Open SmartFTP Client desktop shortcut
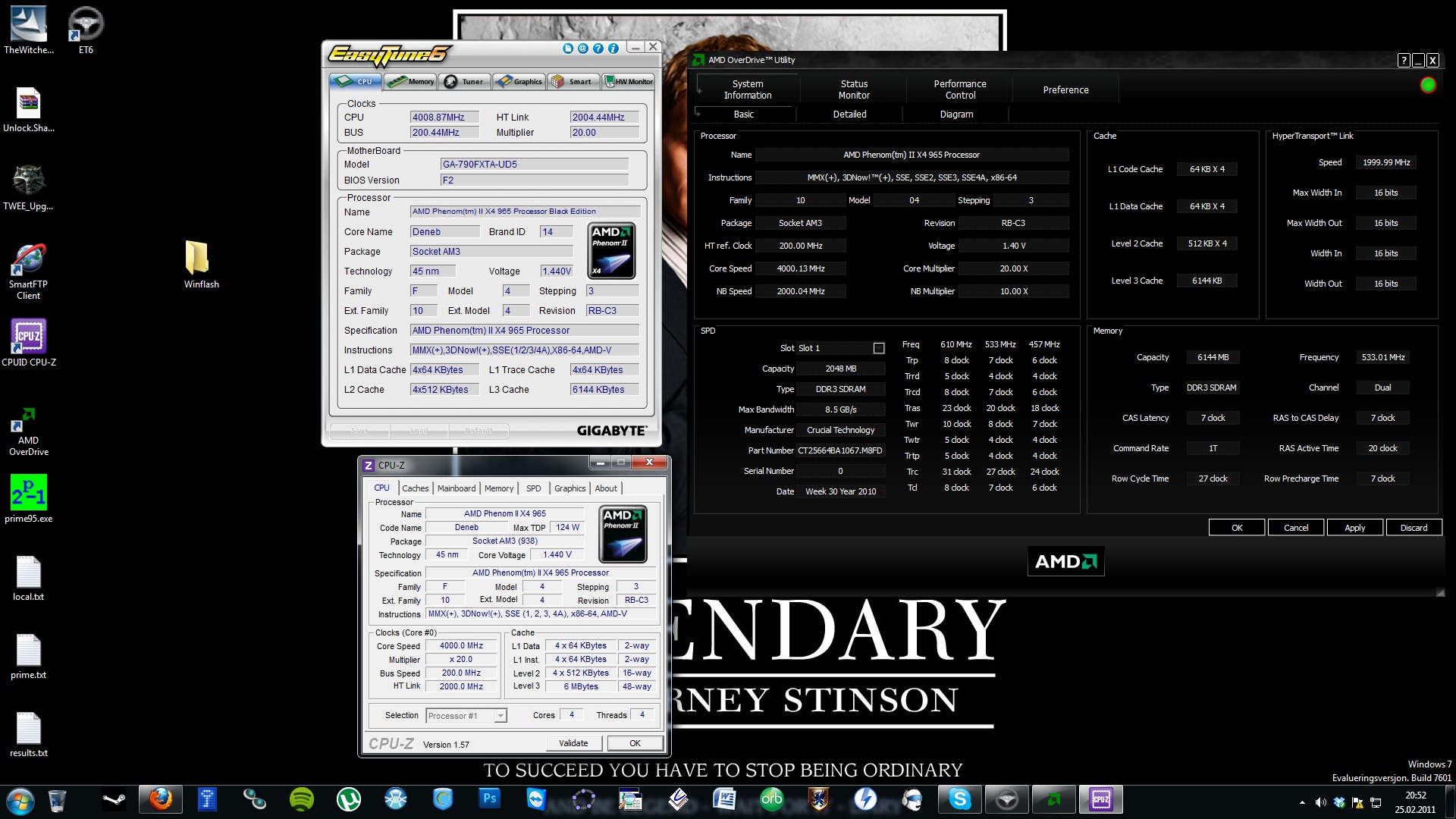Screen dimensions: 1456x819 tap(29, 271)
